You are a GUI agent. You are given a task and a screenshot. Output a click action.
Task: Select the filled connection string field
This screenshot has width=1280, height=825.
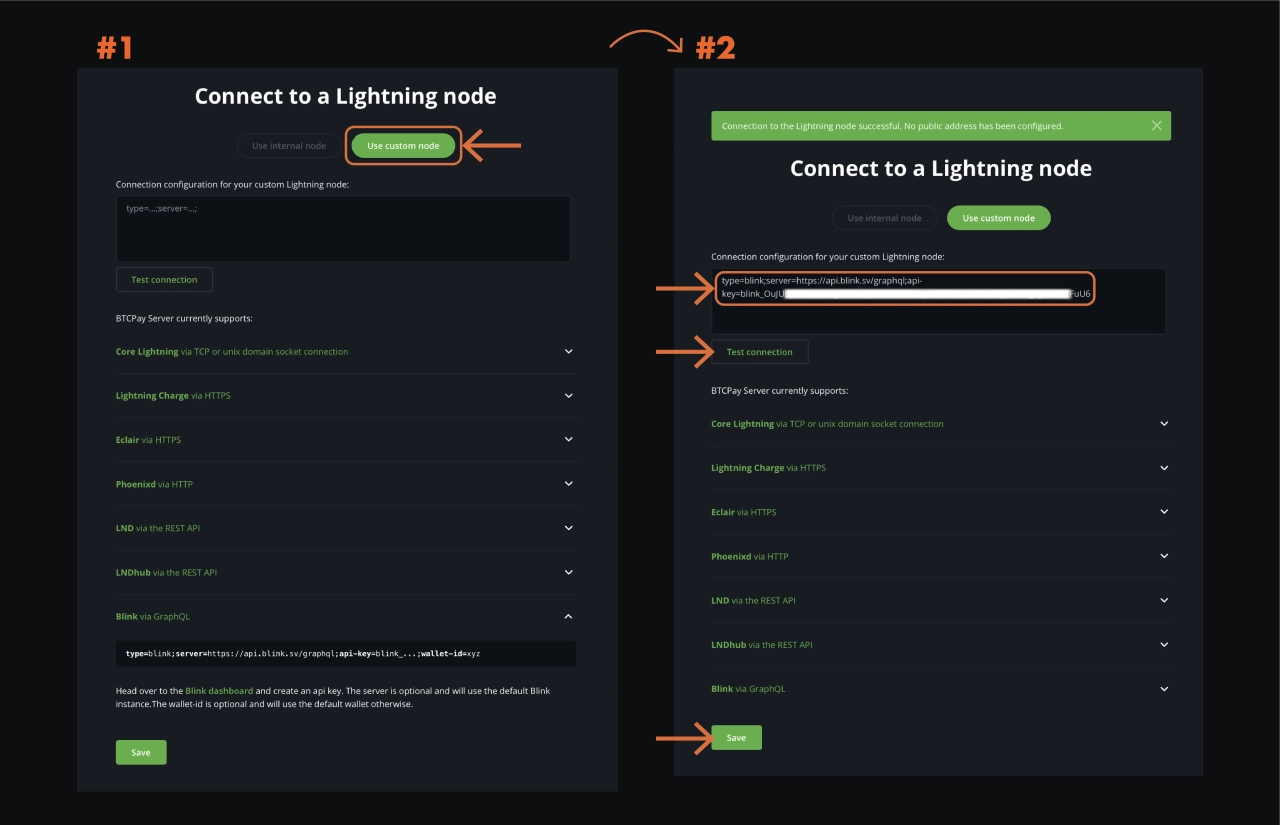click(x=905, y=288)
